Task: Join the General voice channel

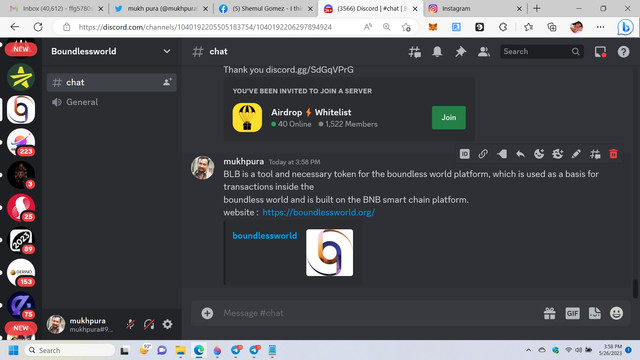Action: (x=111, y=102)
